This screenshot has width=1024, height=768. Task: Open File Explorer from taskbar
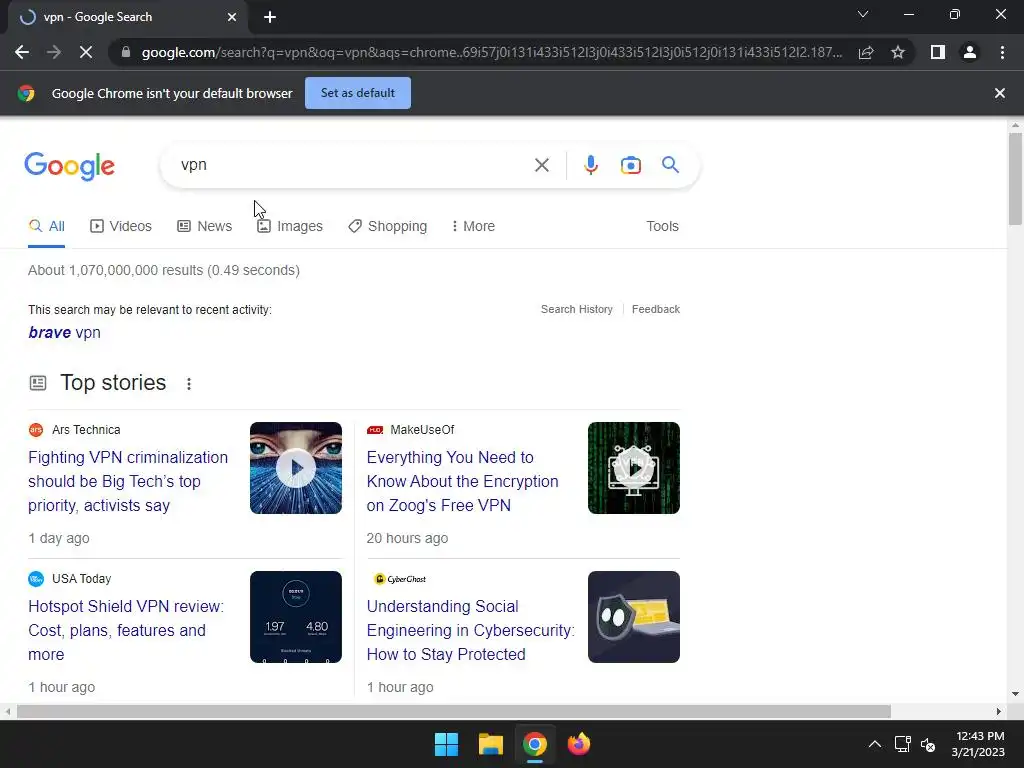(x=490, y=744)
